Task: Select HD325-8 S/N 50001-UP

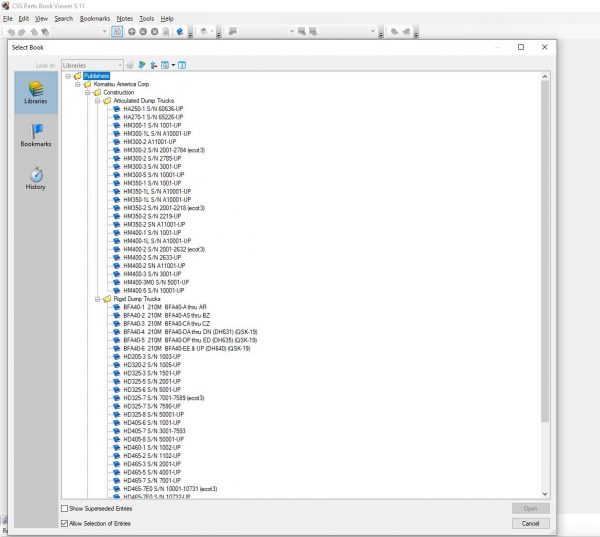Action: point(153,415)
